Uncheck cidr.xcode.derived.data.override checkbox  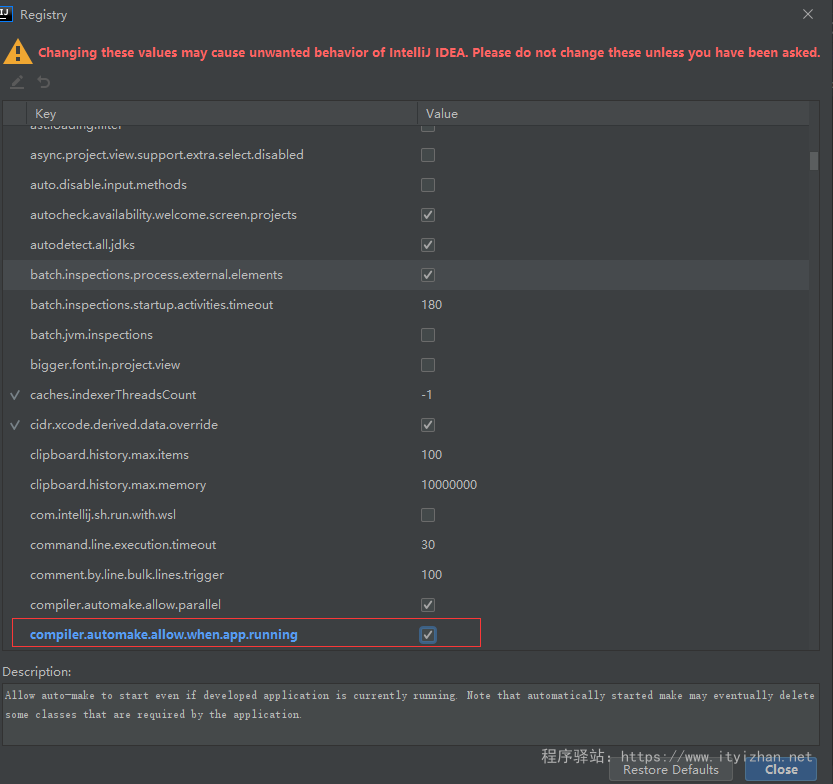428,425
